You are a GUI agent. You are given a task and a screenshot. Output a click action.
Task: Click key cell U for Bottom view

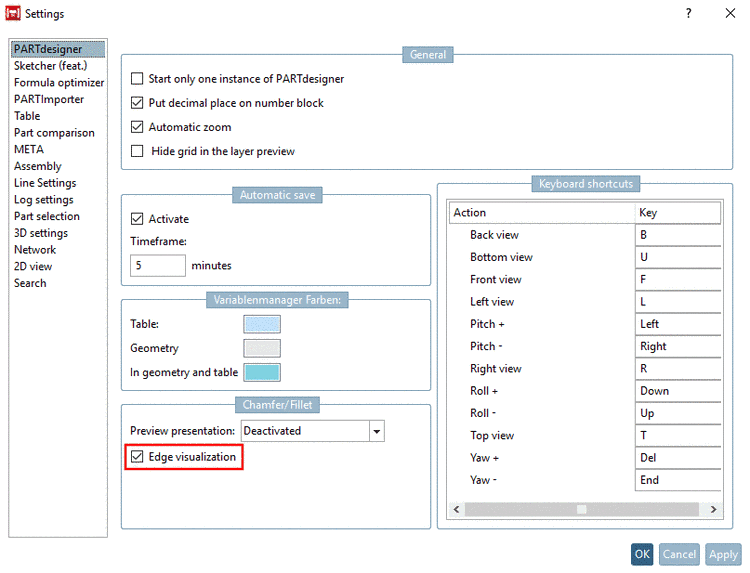[678, 257]
